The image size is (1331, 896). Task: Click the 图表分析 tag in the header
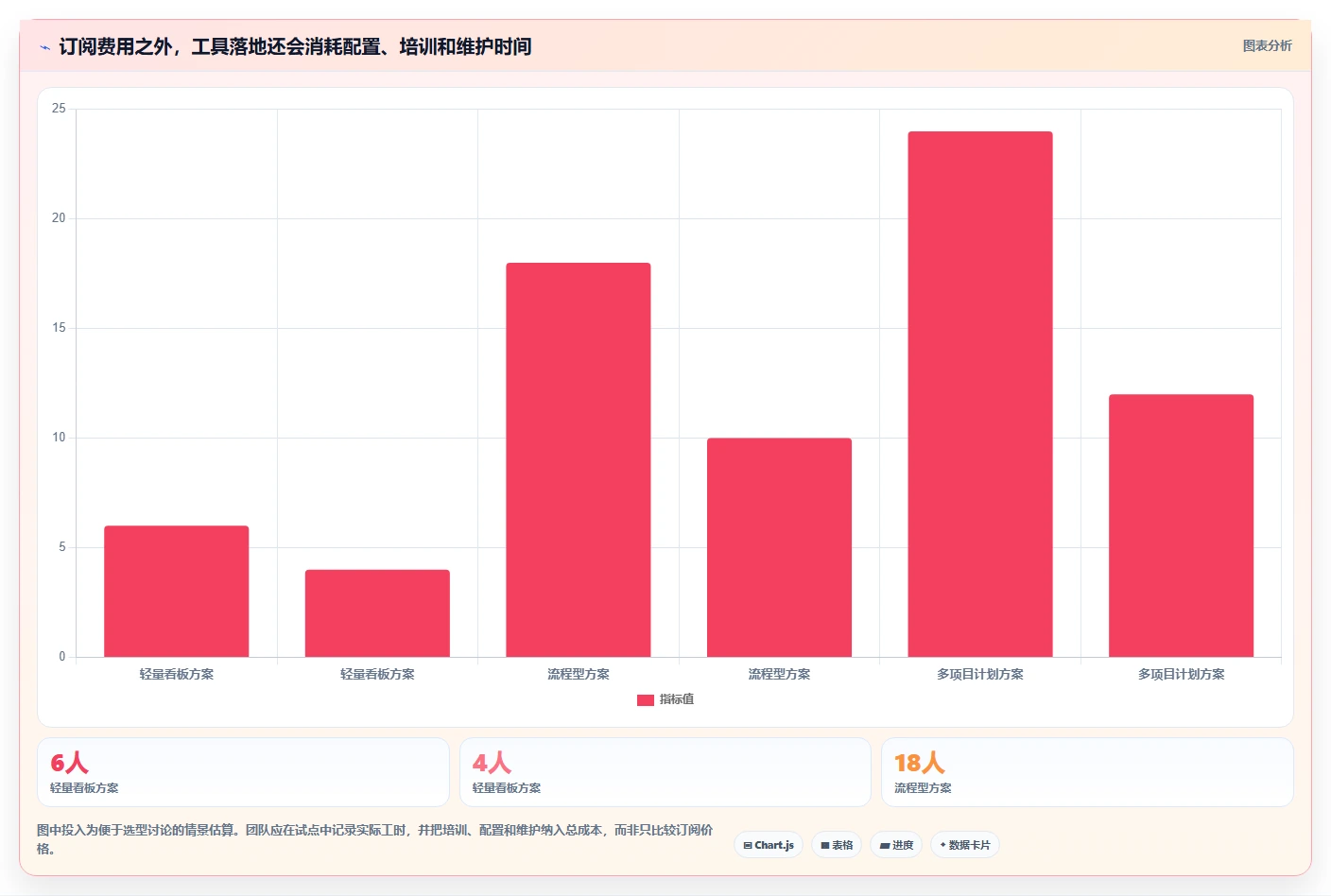pyautogui.click(x=1267, y=45)
